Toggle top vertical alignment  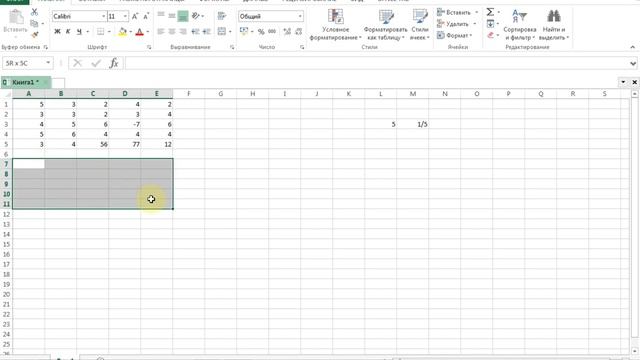coord(161,16)
